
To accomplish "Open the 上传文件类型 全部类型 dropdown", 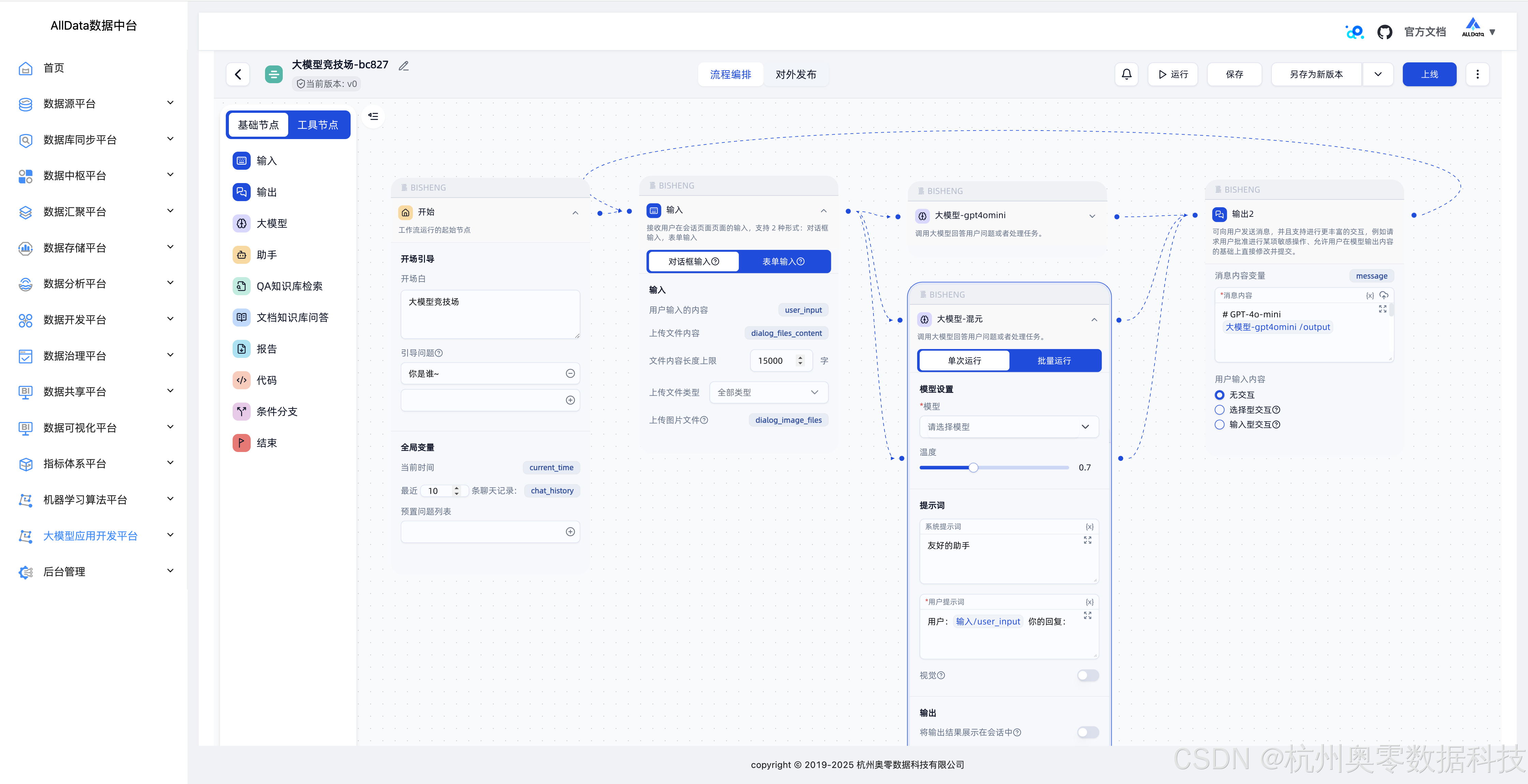I will 768,393.
